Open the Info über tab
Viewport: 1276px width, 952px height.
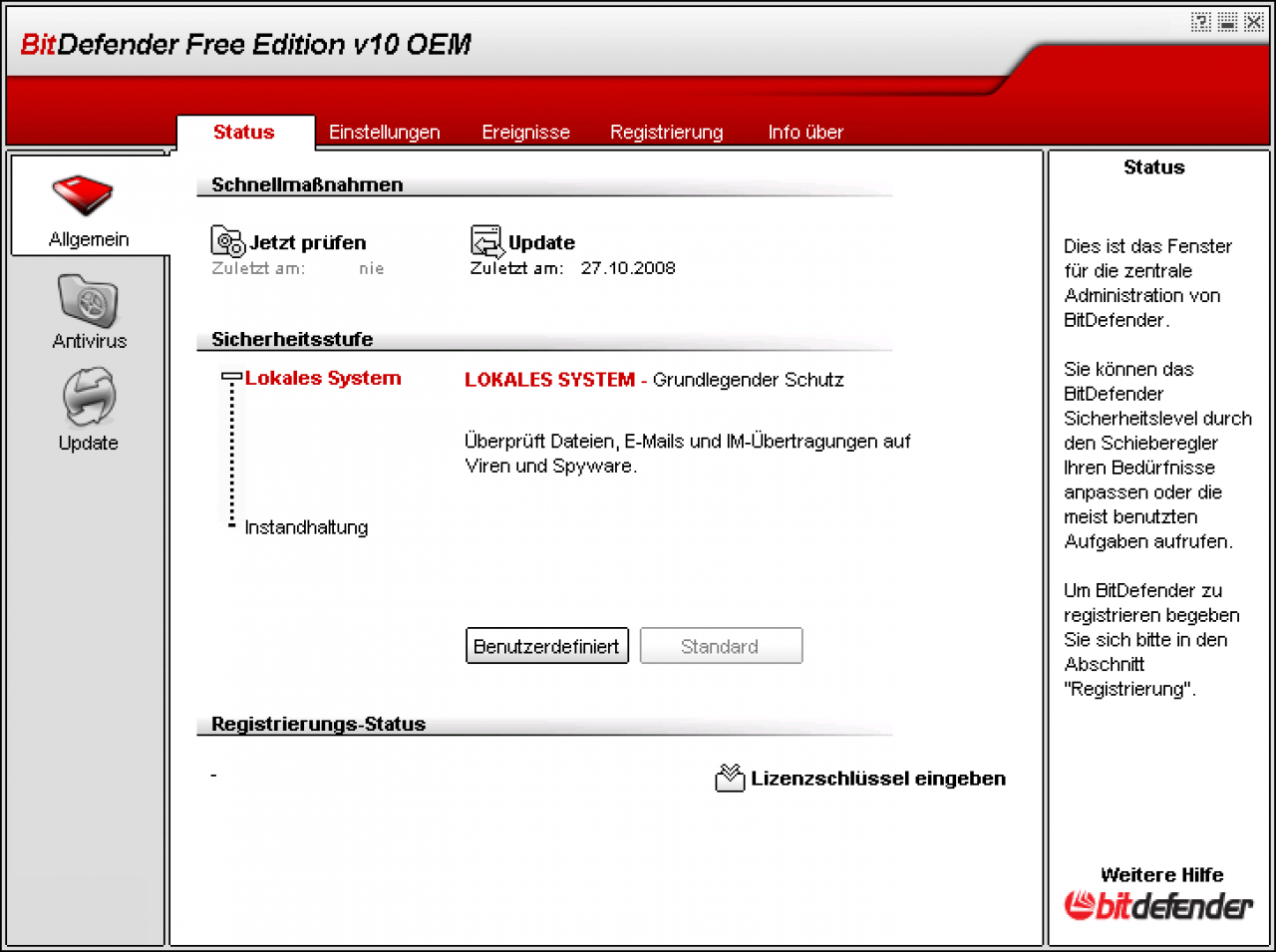tap(805, 132)
